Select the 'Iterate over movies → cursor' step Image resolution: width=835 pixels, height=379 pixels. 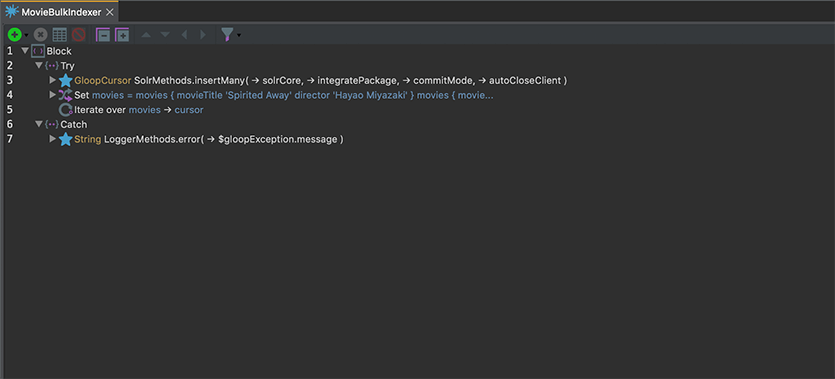pyautogui.click(x=139, y=110)
